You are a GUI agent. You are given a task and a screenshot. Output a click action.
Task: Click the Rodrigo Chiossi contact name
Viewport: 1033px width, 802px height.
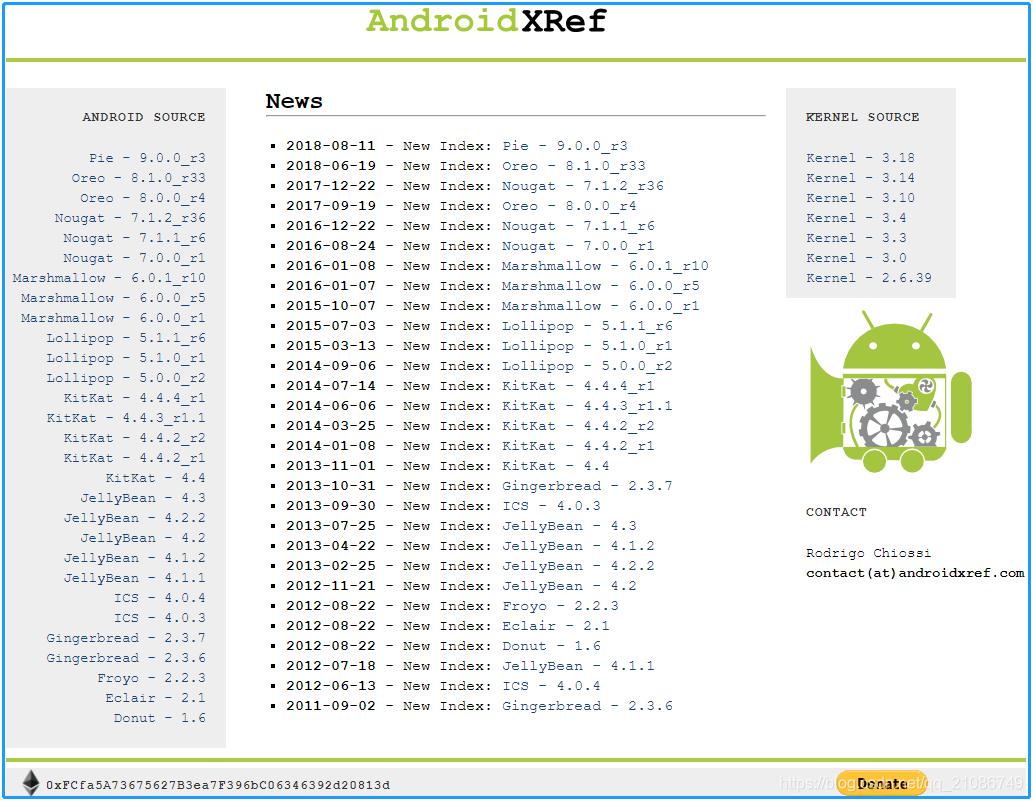click(x=868, y=553)
